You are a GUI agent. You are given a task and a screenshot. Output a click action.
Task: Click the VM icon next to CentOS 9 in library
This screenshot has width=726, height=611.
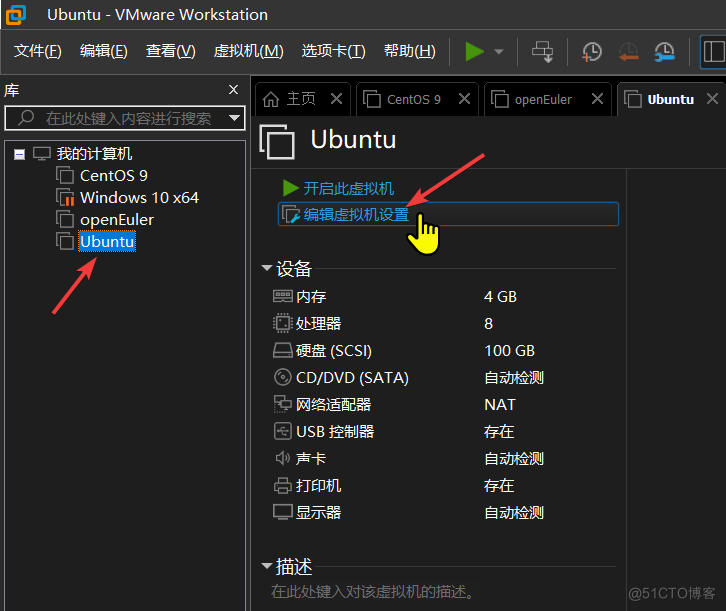(x=65, y=175)
